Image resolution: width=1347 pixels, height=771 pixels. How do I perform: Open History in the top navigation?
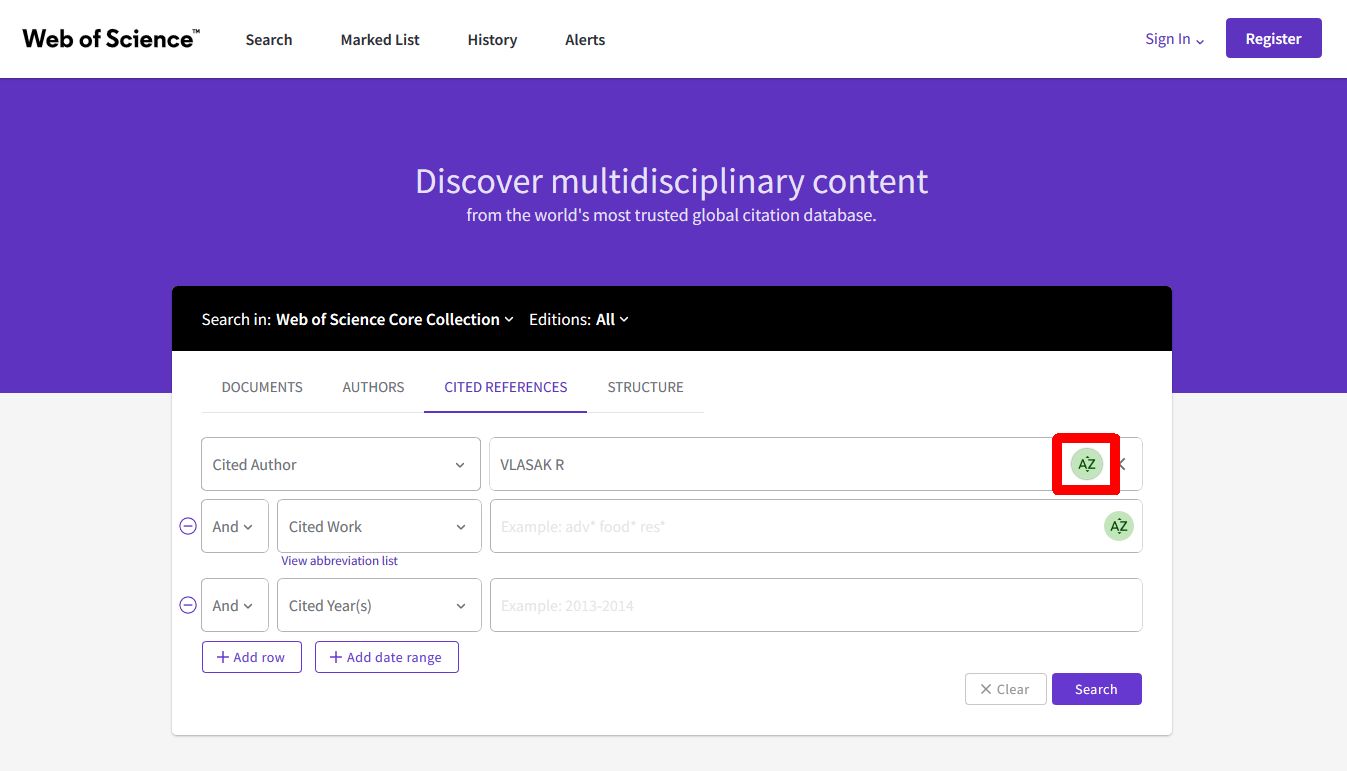[492, 40]
